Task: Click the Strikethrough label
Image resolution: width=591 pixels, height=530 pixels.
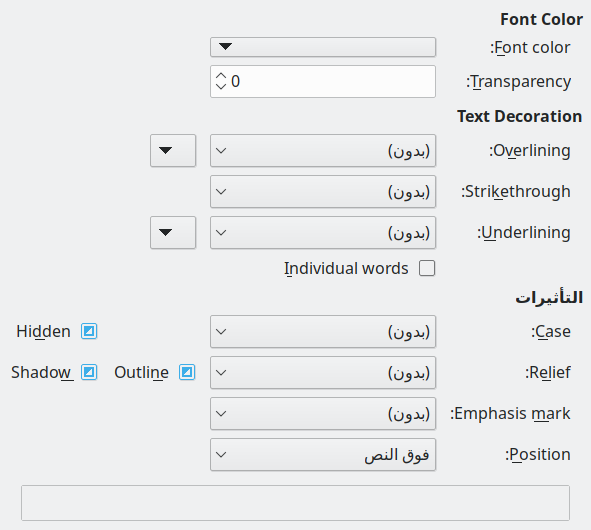Action: pos(516,192)
